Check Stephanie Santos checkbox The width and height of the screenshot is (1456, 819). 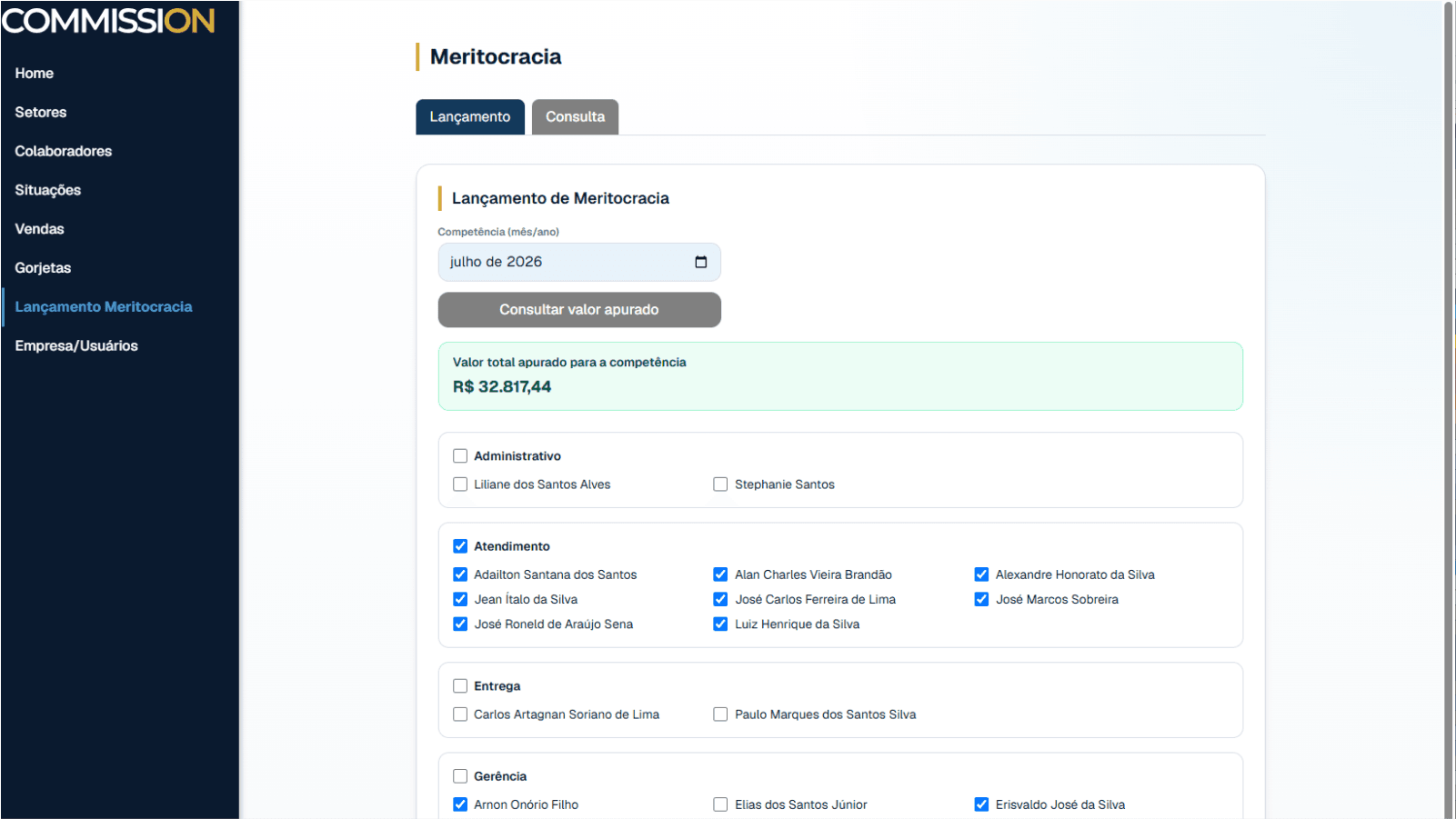tap(720, 484)
